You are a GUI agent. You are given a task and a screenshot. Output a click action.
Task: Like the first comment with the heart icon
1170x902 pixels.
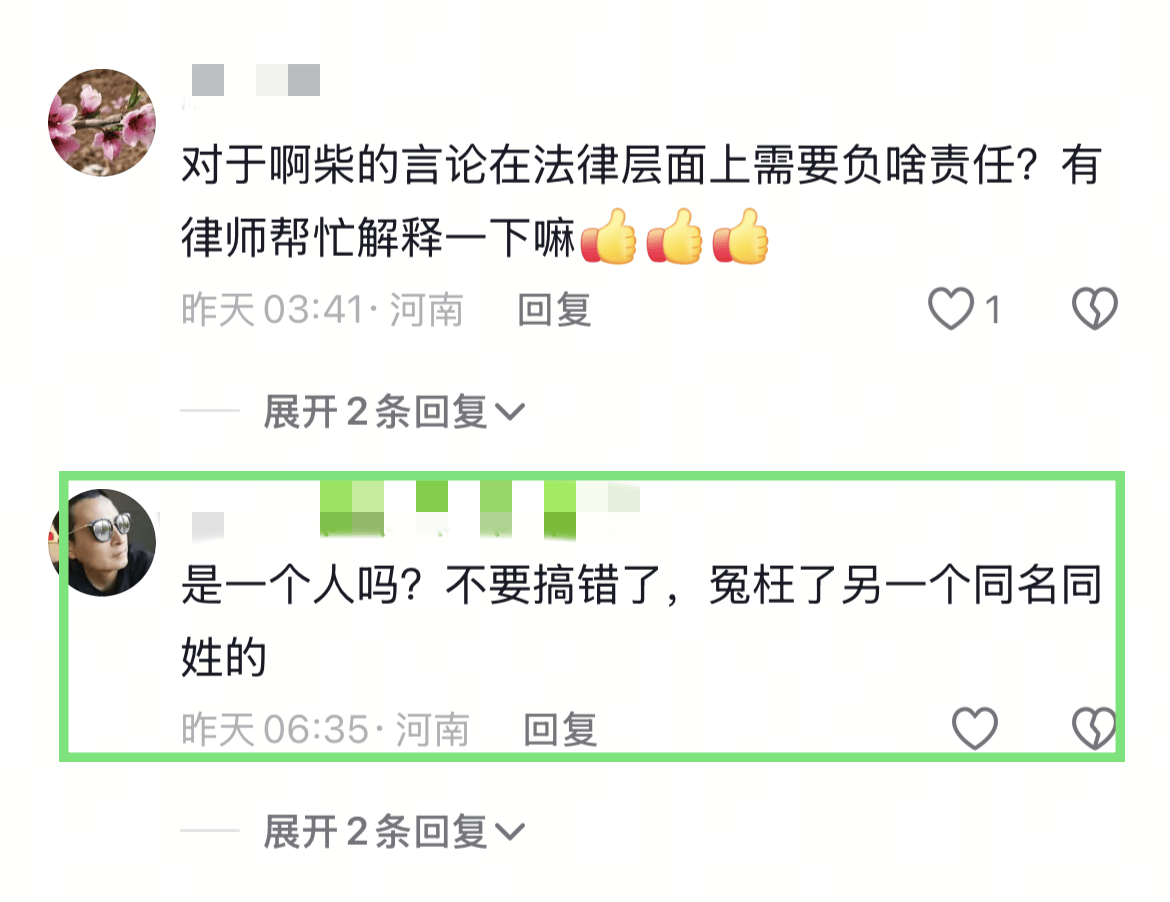[951, 308]
